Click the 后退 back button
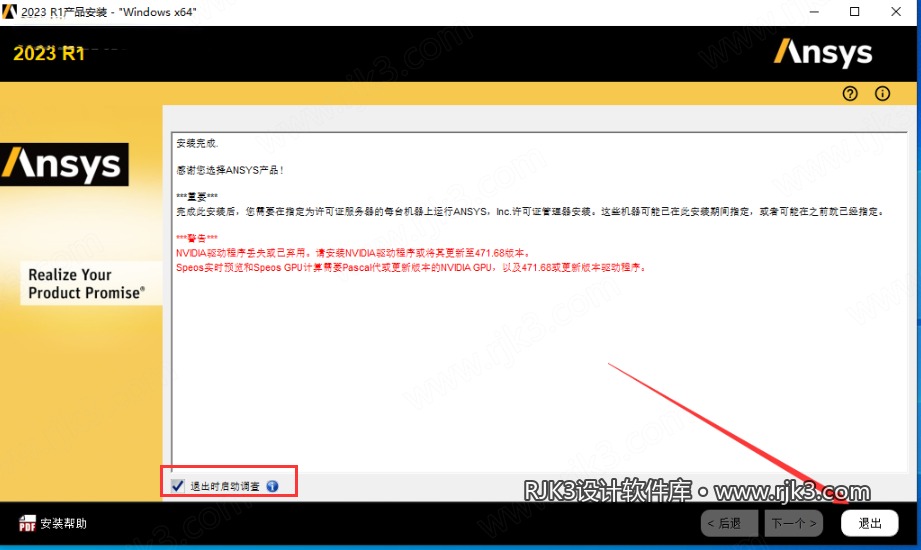This screenshot has height=550, width=921. tap(730, 523)
